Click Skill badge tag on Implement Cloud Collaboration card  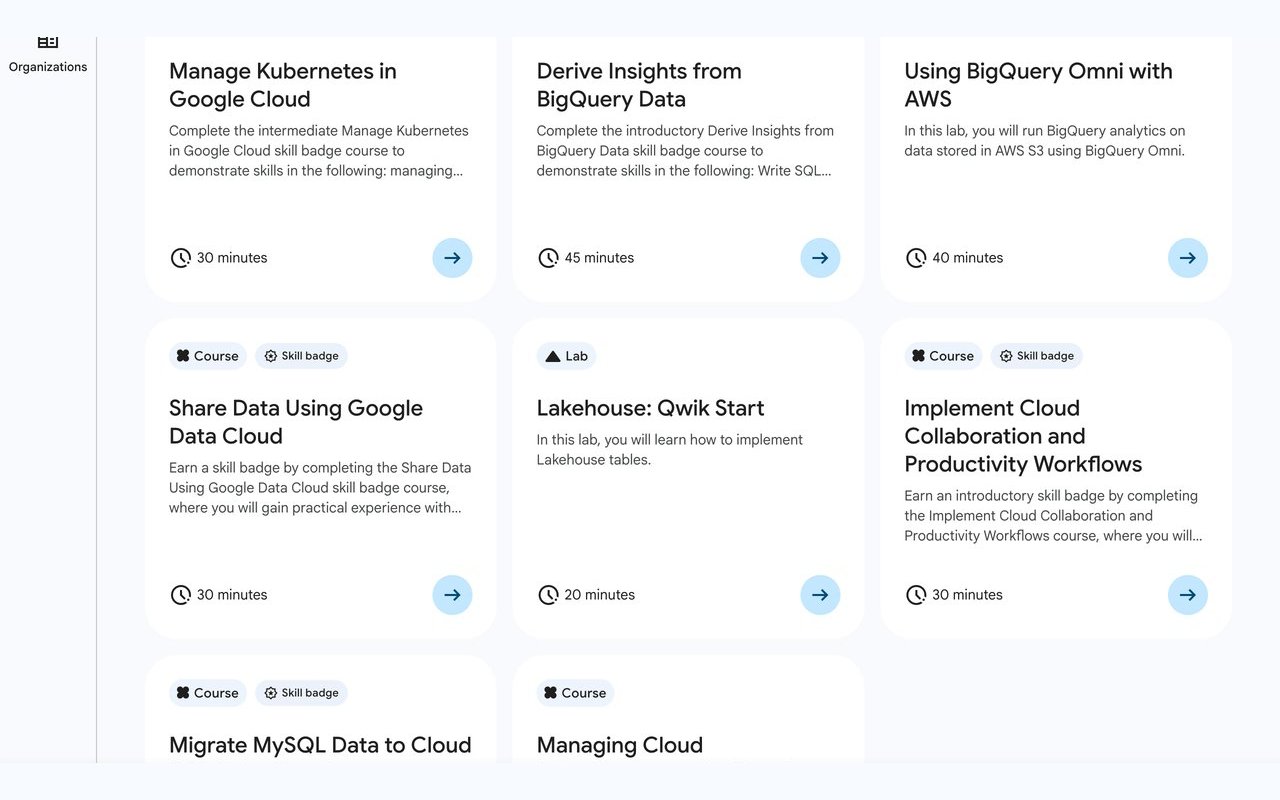pos(1037,356)
